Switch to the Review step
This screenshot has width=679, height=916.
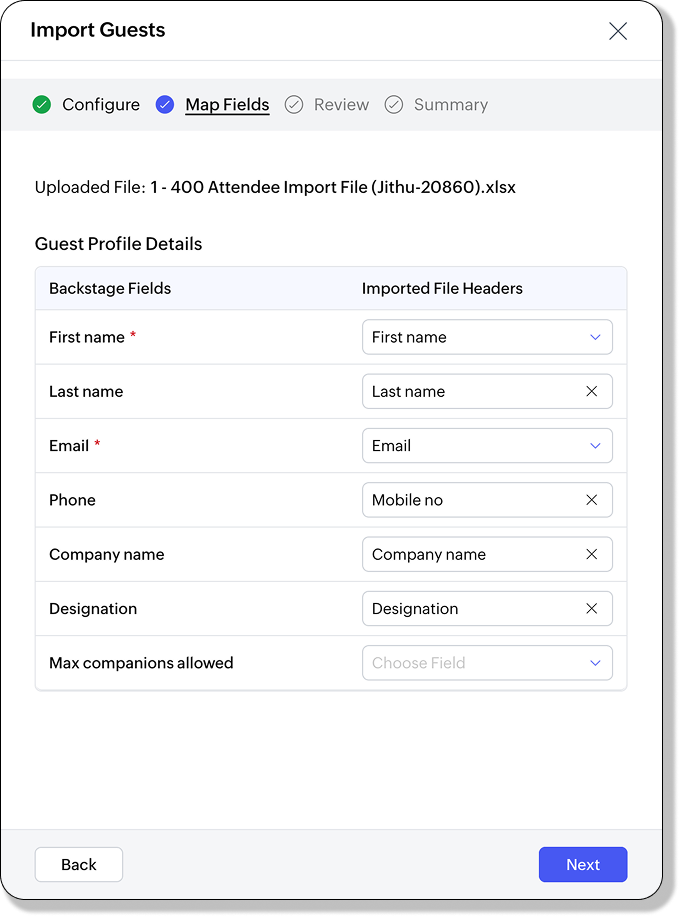coord(341,104)
